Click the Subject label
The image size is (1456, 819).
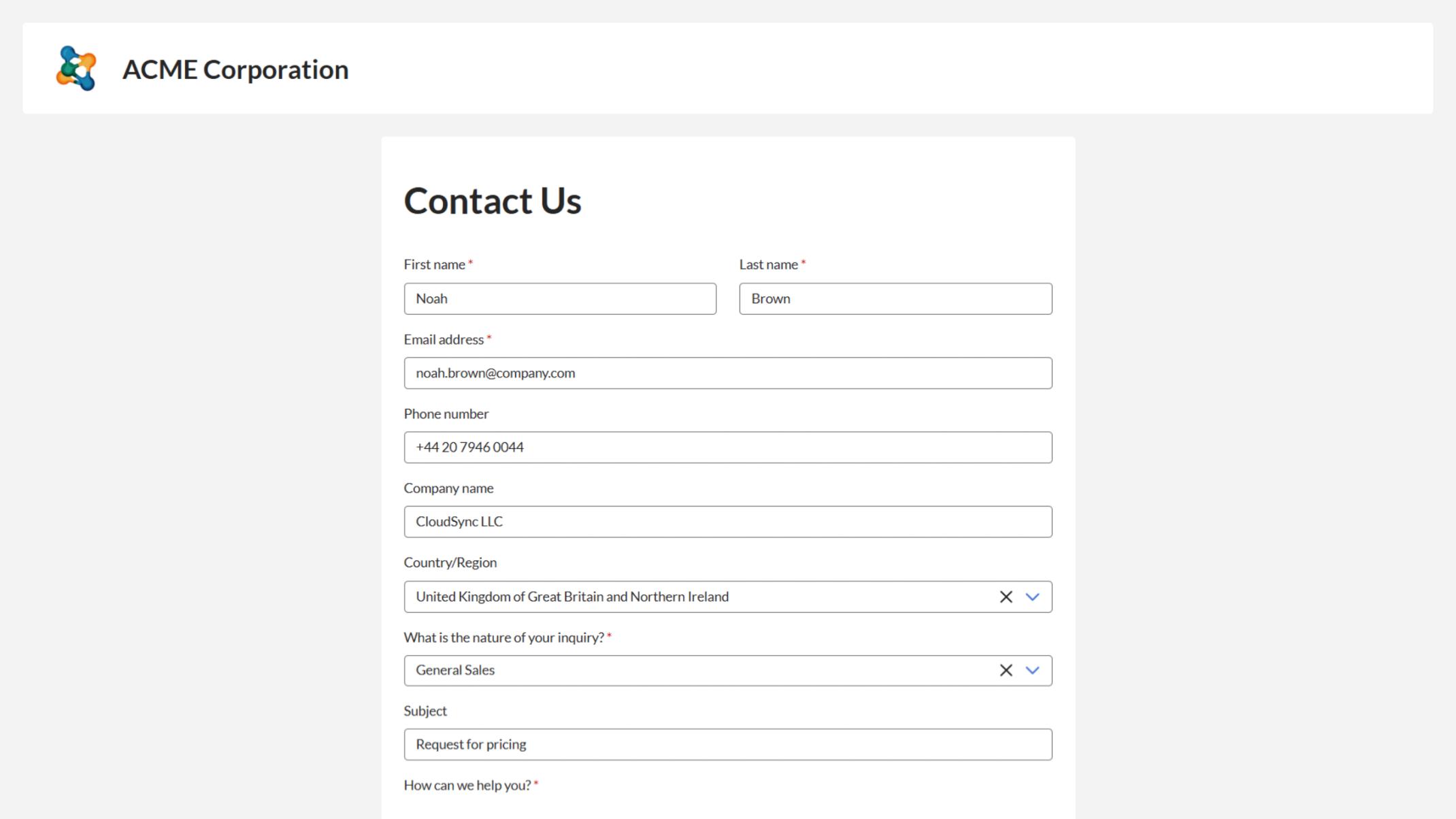[425, 711]
